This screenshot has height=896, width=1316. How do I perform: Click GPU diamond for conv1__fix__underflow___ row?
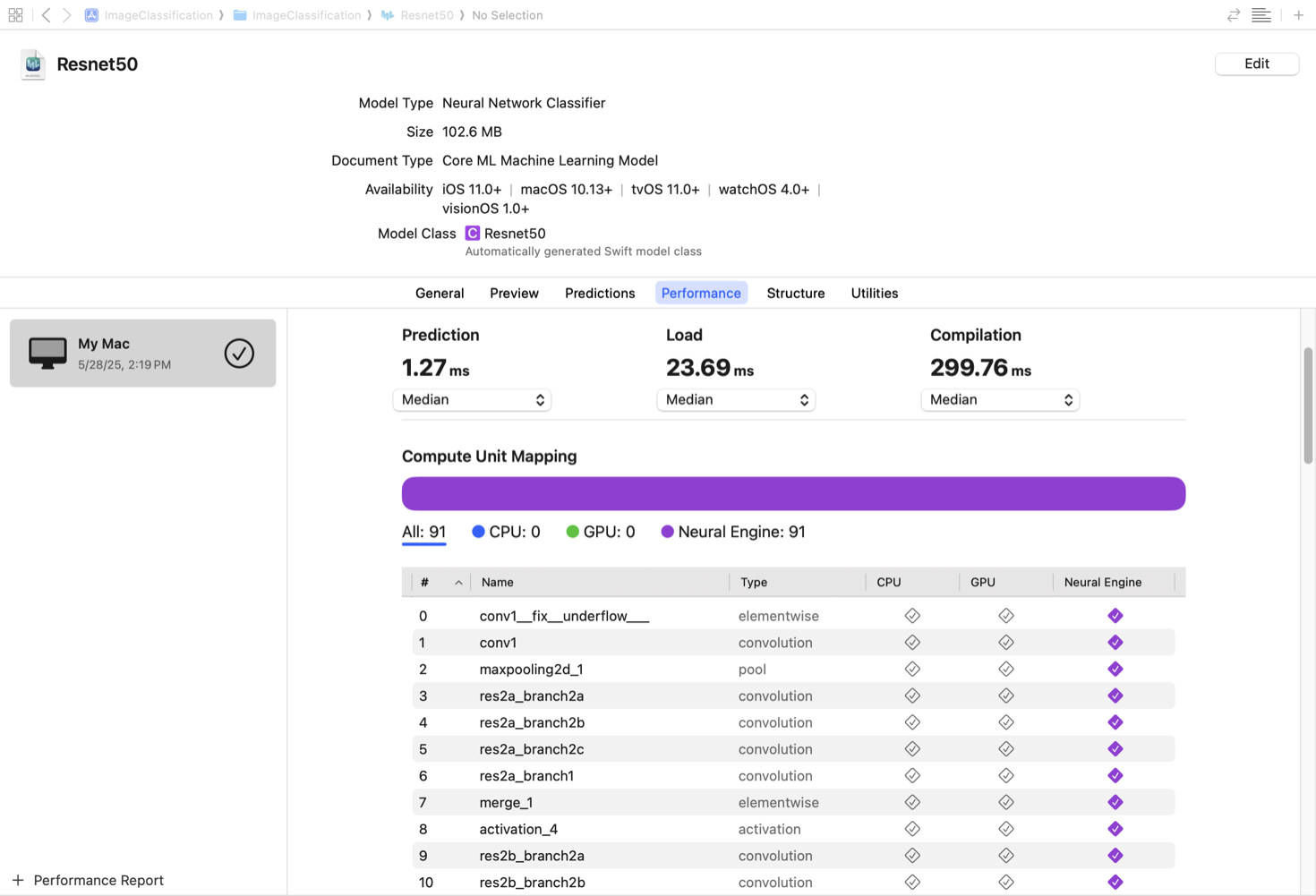[1006, 616]
